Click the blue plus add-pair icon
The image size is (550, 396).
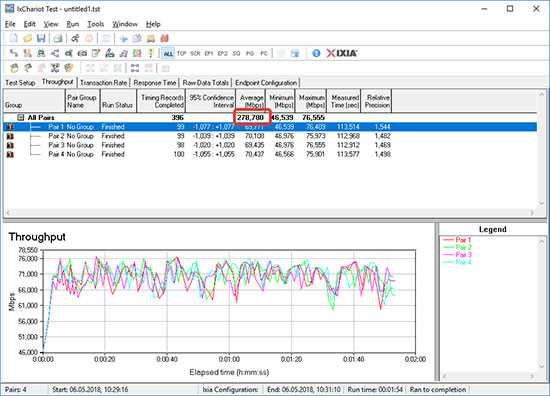pyautogui.click(x=123, y=38)
